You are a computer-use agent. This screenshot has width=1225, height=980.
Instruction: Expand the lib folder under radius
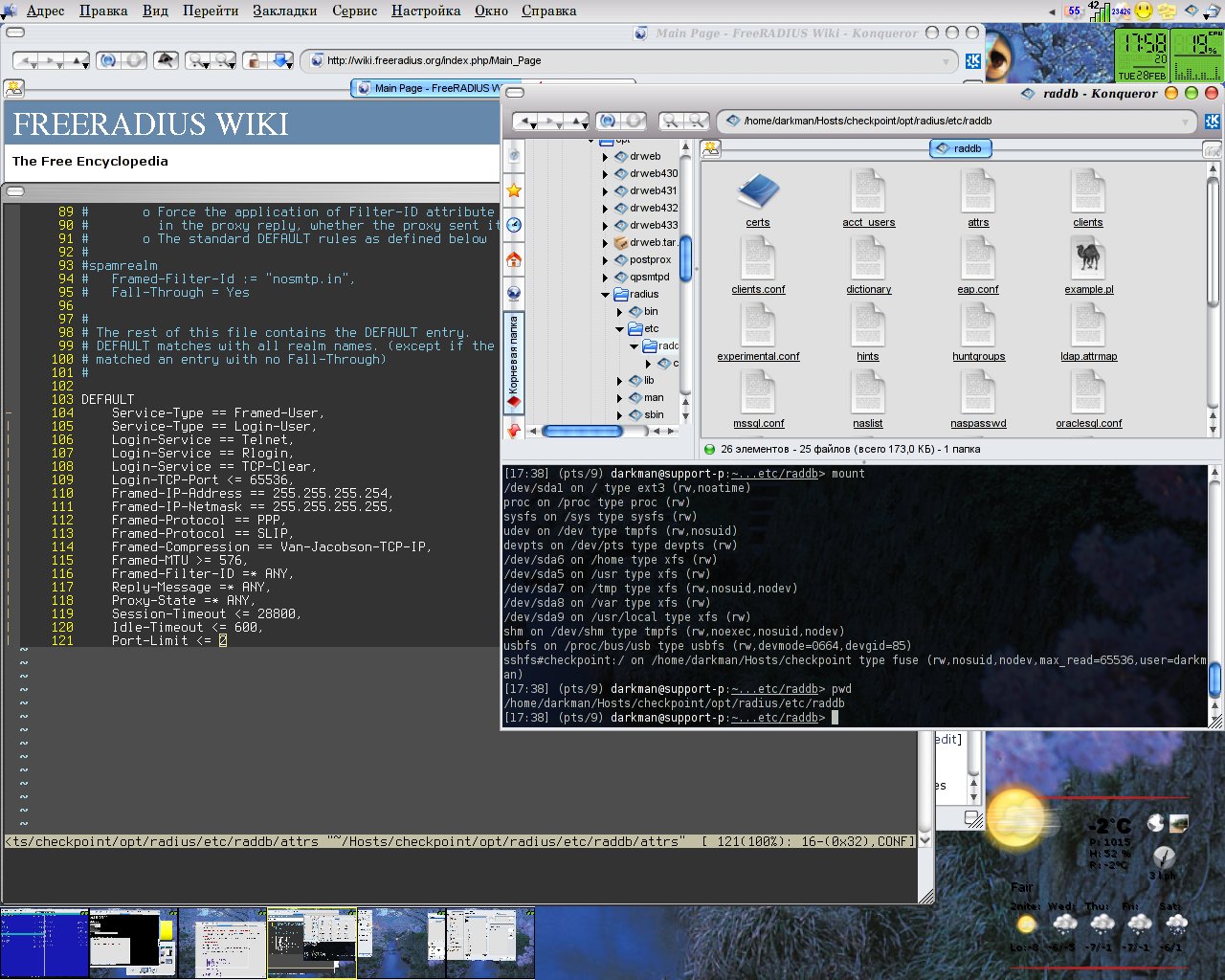[619, 380]
